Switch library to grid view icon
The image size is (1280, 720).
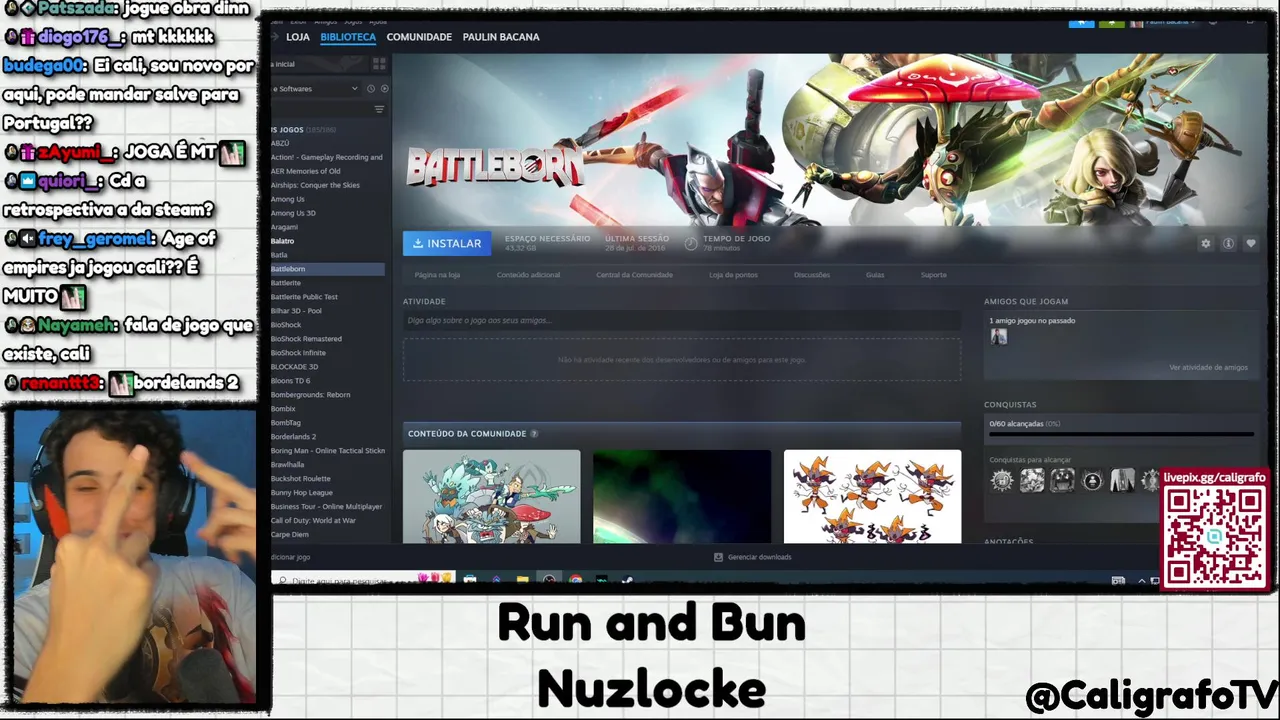[379, 64]
